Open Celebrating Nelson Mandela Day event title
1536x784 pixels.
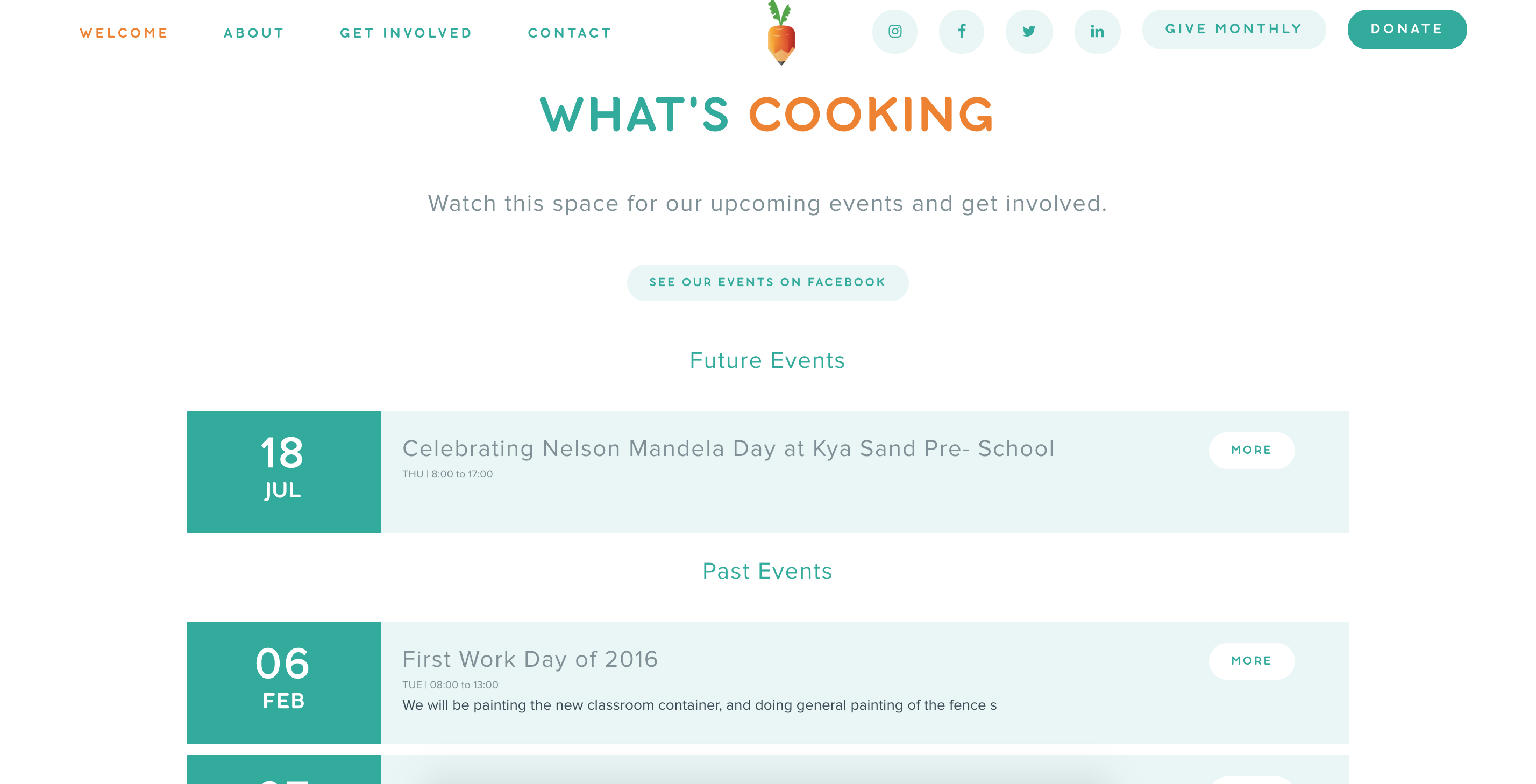tap(728, 448)
